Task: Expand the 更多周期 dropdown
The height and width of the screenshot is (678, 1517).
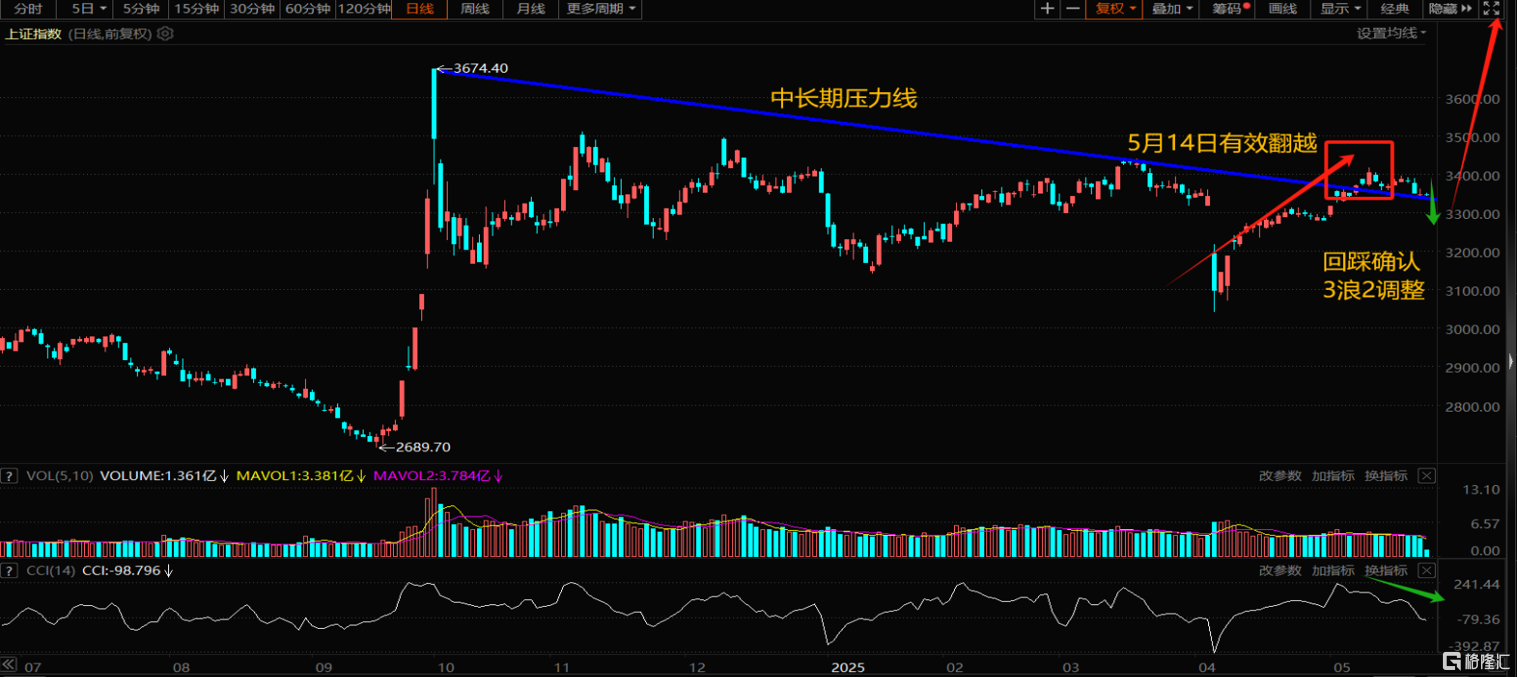Action: [x=601, y=9]
